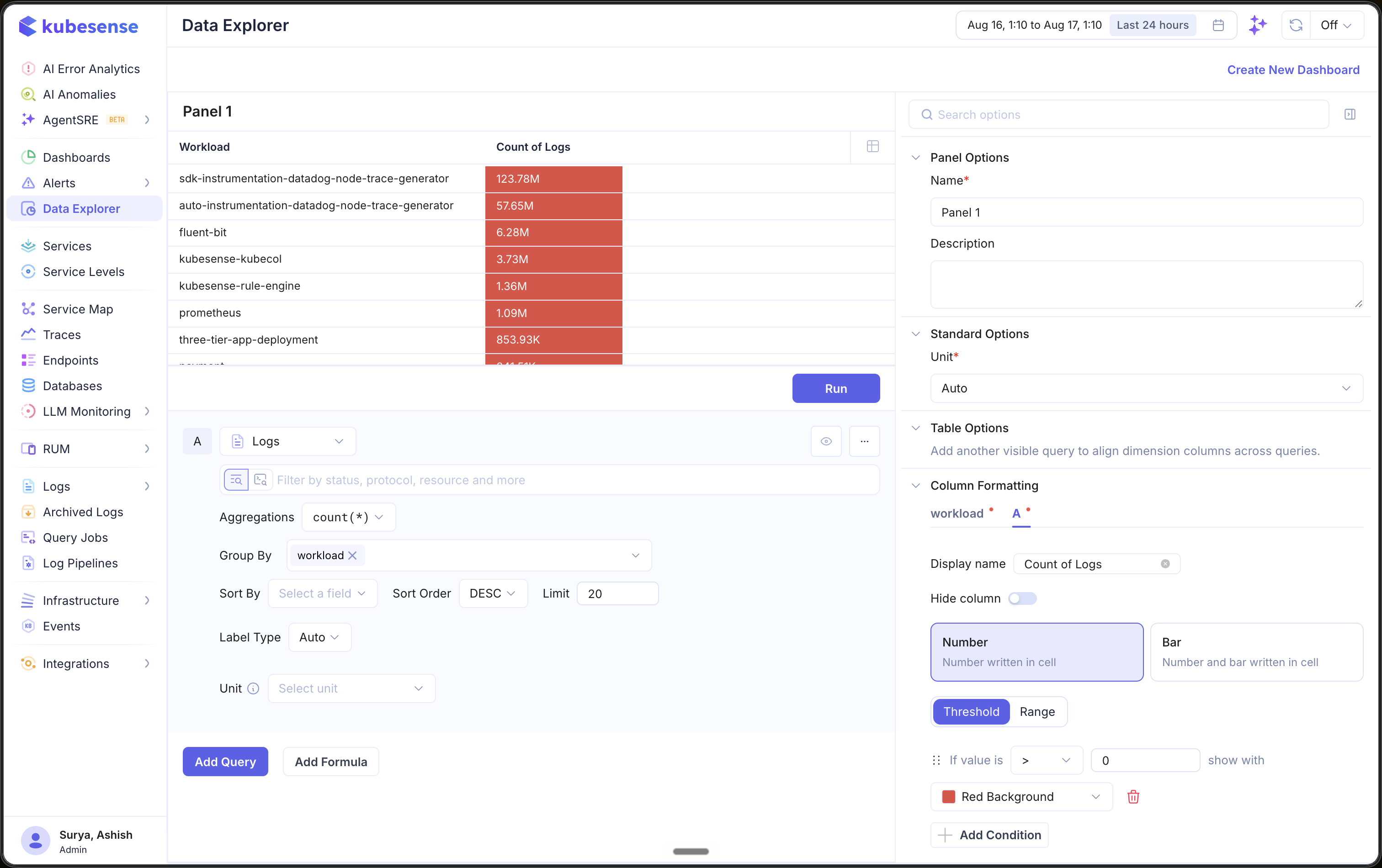Click the filter search mode icon
Image resolution: width=1382 pixels, height=868 pixels.
point(236,480)
